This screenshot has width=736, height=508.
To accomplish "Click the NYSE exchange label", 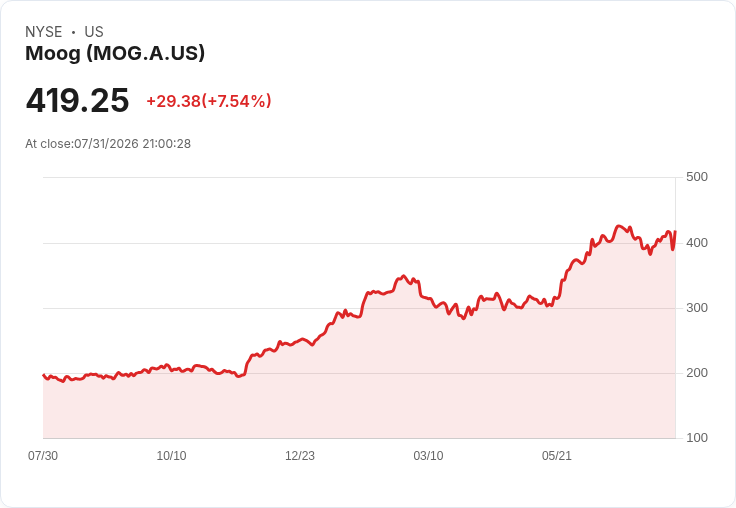I will point(44,32).
